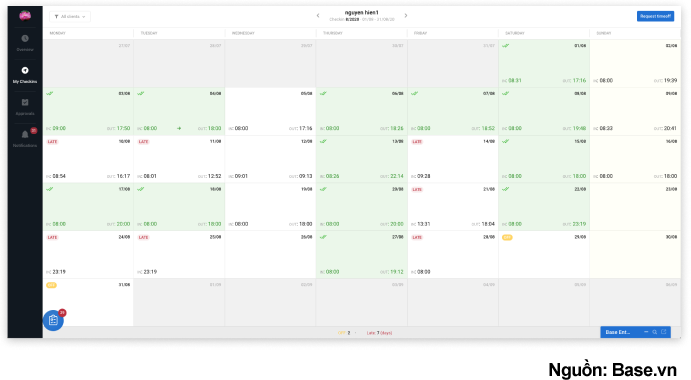
Task: Click the Notifications label in the sidebar
Action: pyautogui.click(x=25, y=145)
